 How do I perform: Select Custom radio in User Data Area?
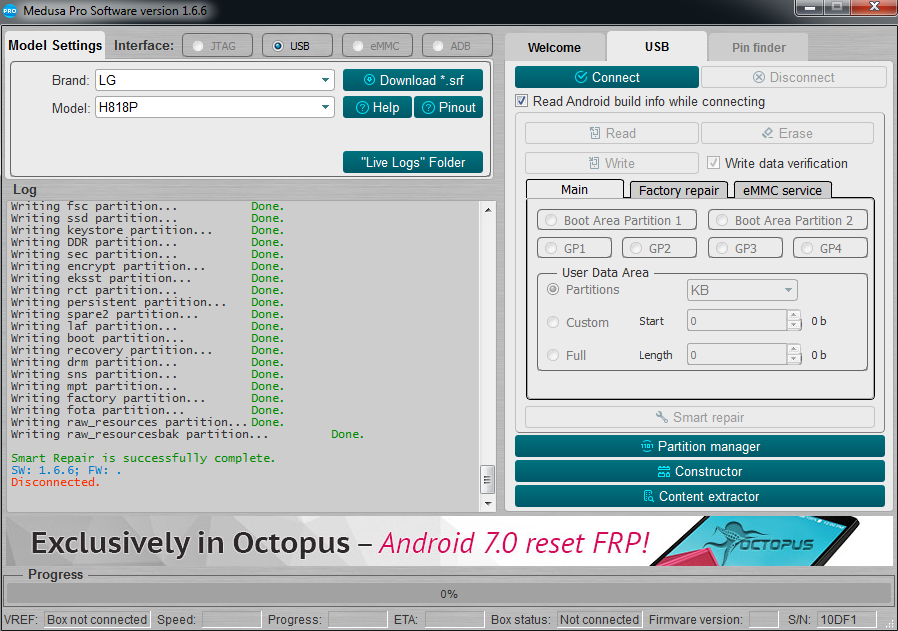click(553, 322)
